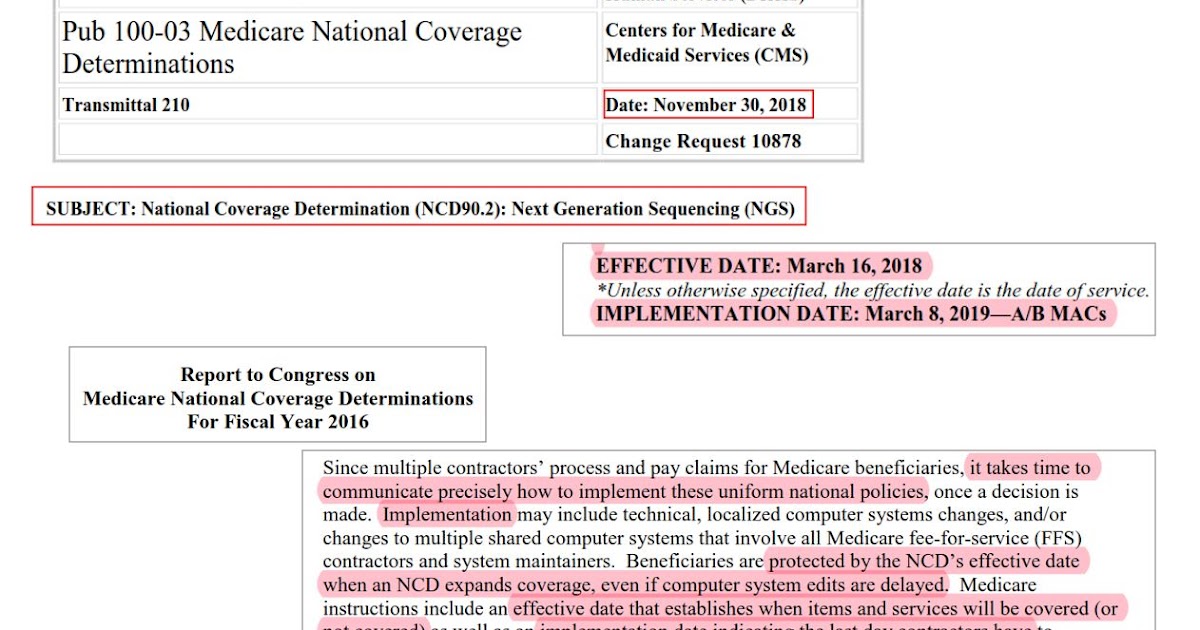This screenshot has width=1200, height=630.
Task: Select the Centers for Medicare & Medicaid Services text
Action: 707,43
